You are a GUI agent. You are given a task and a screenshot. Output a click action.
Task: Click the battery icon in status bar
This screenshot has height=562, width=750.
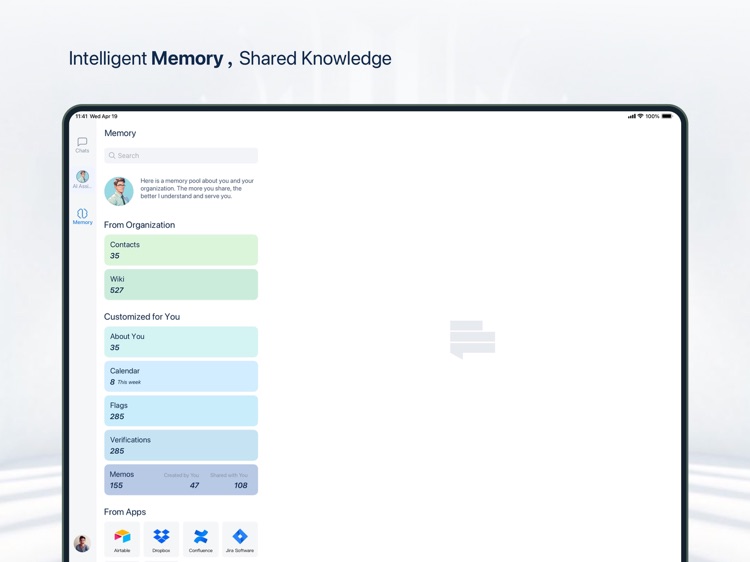pos(667,116)
